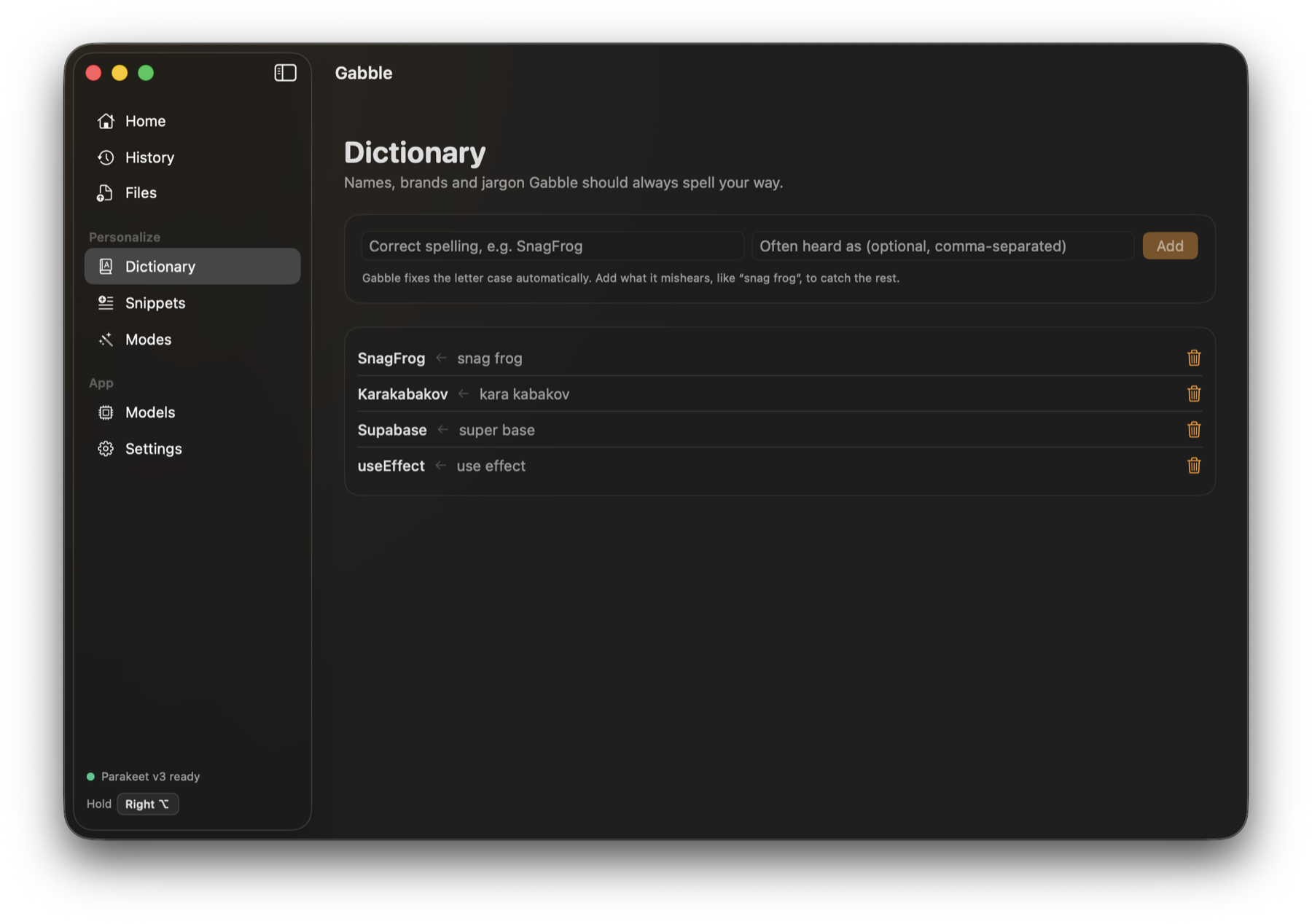Open Modes in the sidebar
The height and width of the screenshot is (924, 1312).
tap(192, 340)
